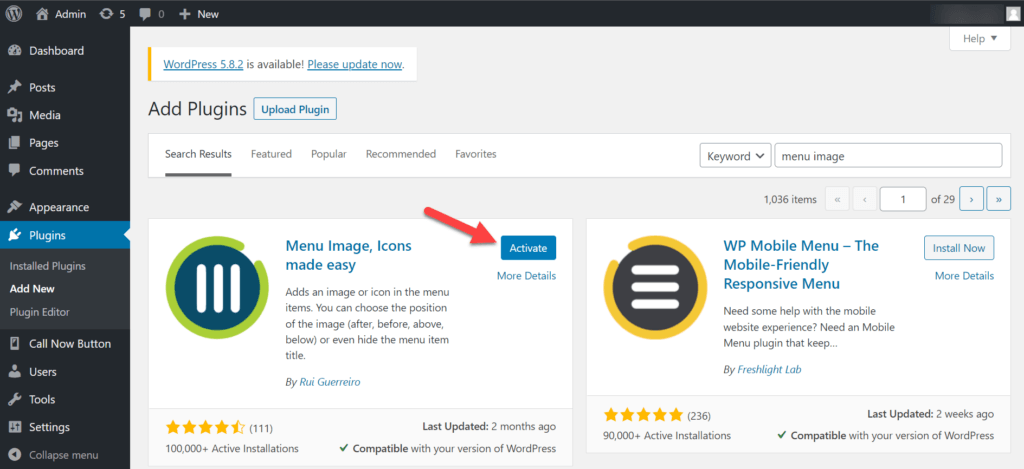Click the Plugins plug icon

(x=14, y=236)
